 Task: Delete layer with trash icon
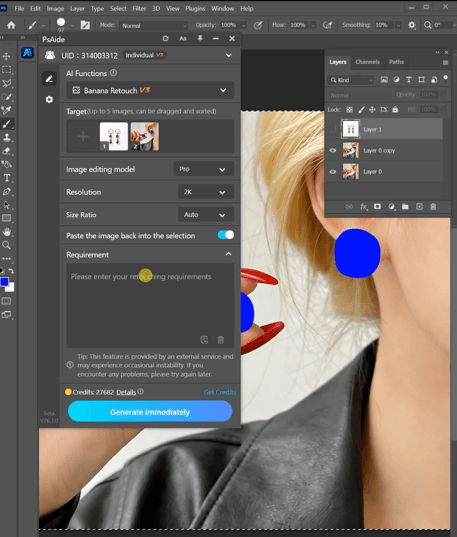[x=433, y=207]
